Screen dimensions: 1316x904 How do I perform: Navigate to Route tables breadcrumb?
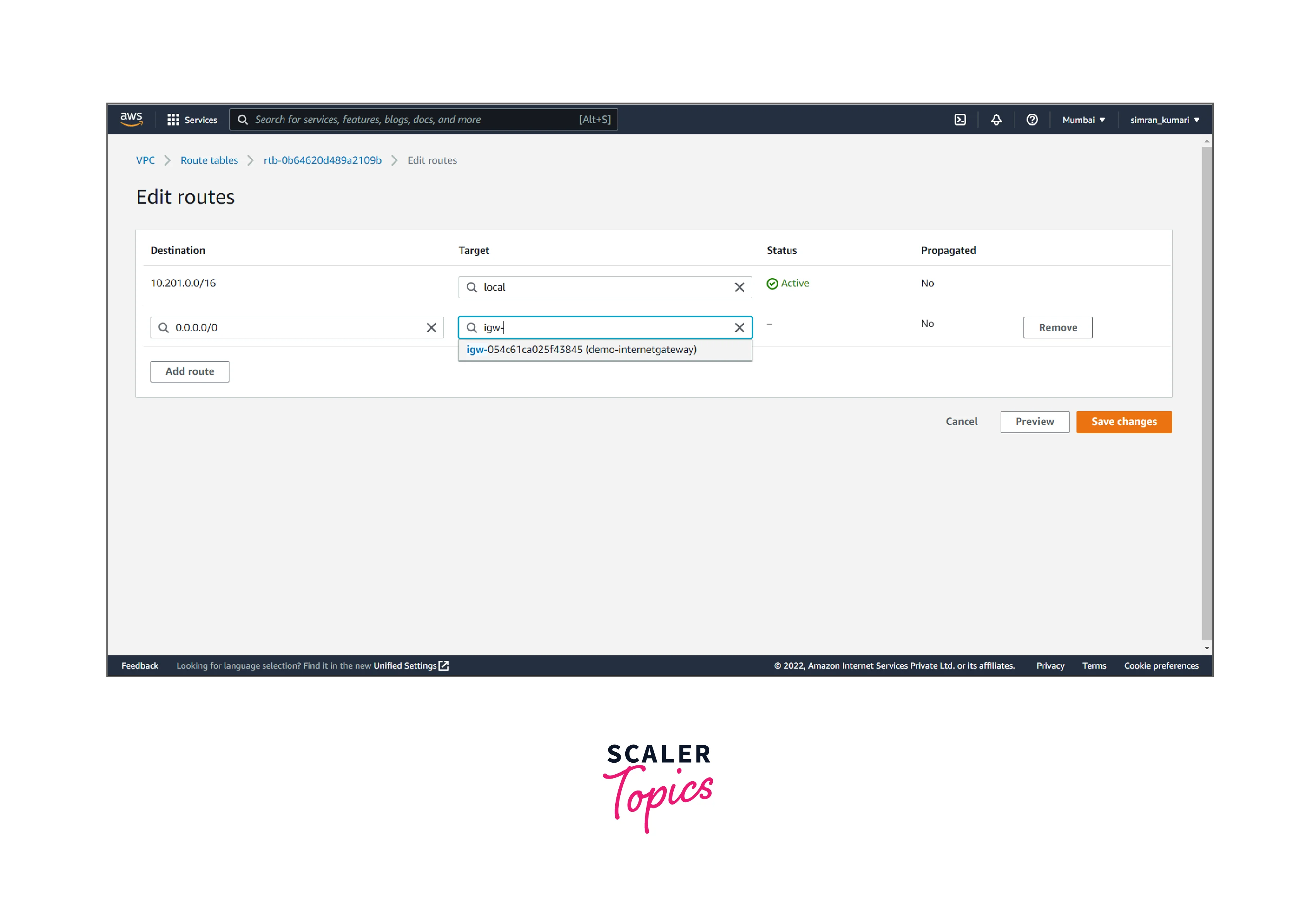(x=209, y=160)
